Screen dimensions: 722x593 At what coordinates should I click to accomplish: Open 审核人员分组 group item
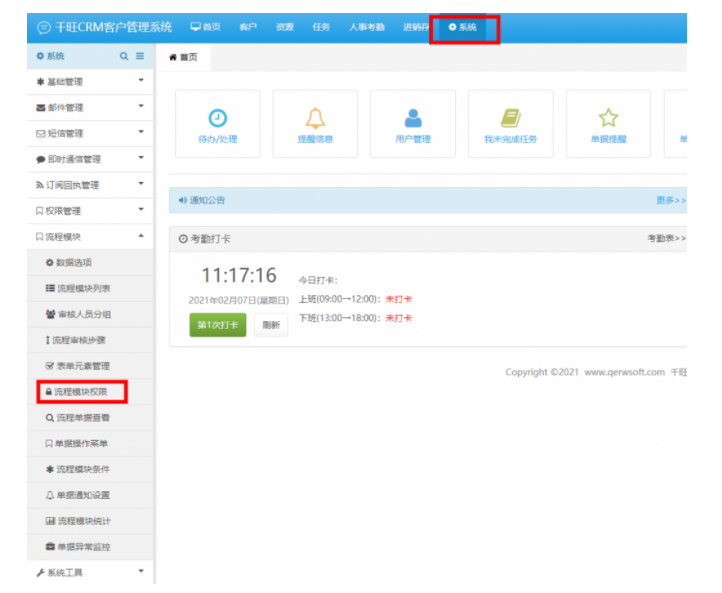(90, 314)
